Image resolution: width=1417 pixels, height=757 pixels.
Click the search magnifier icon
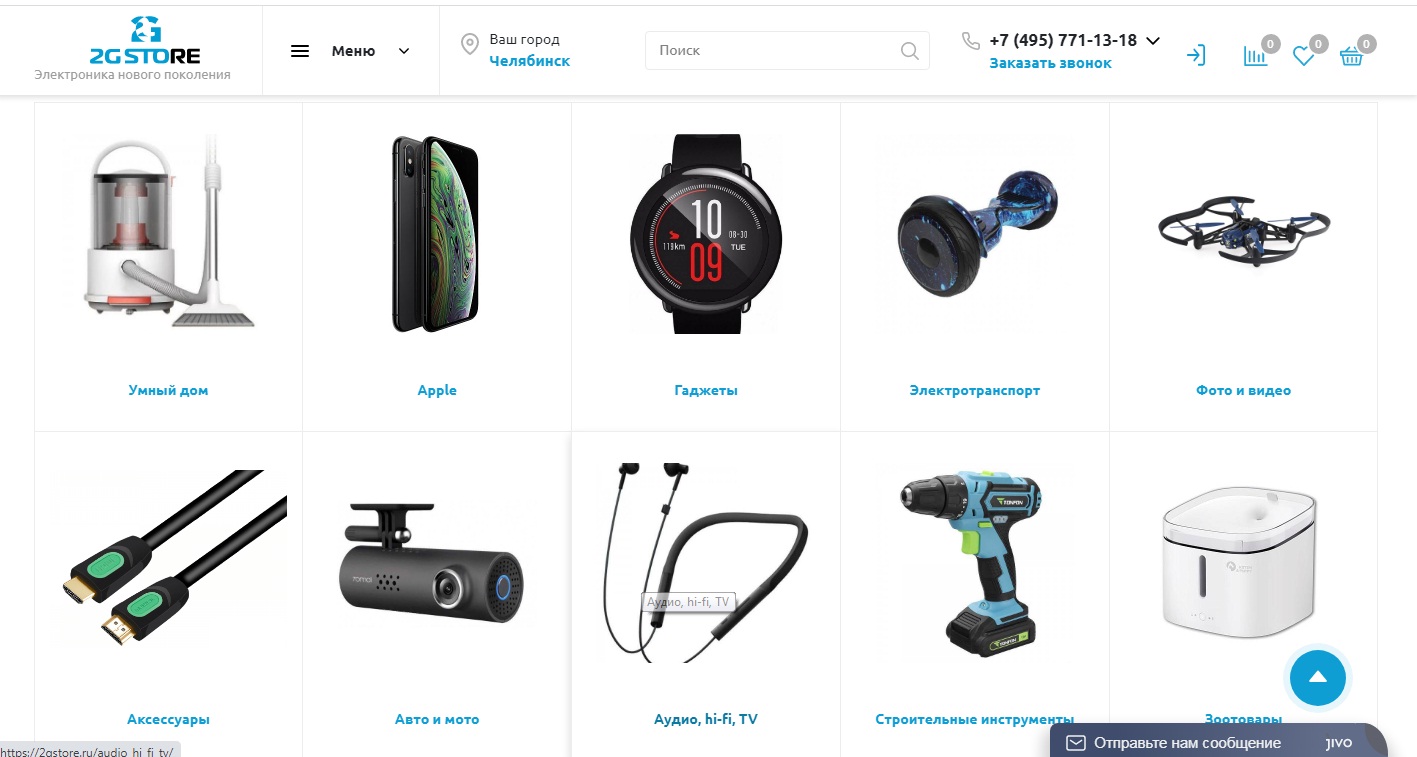tap(909, 51)
